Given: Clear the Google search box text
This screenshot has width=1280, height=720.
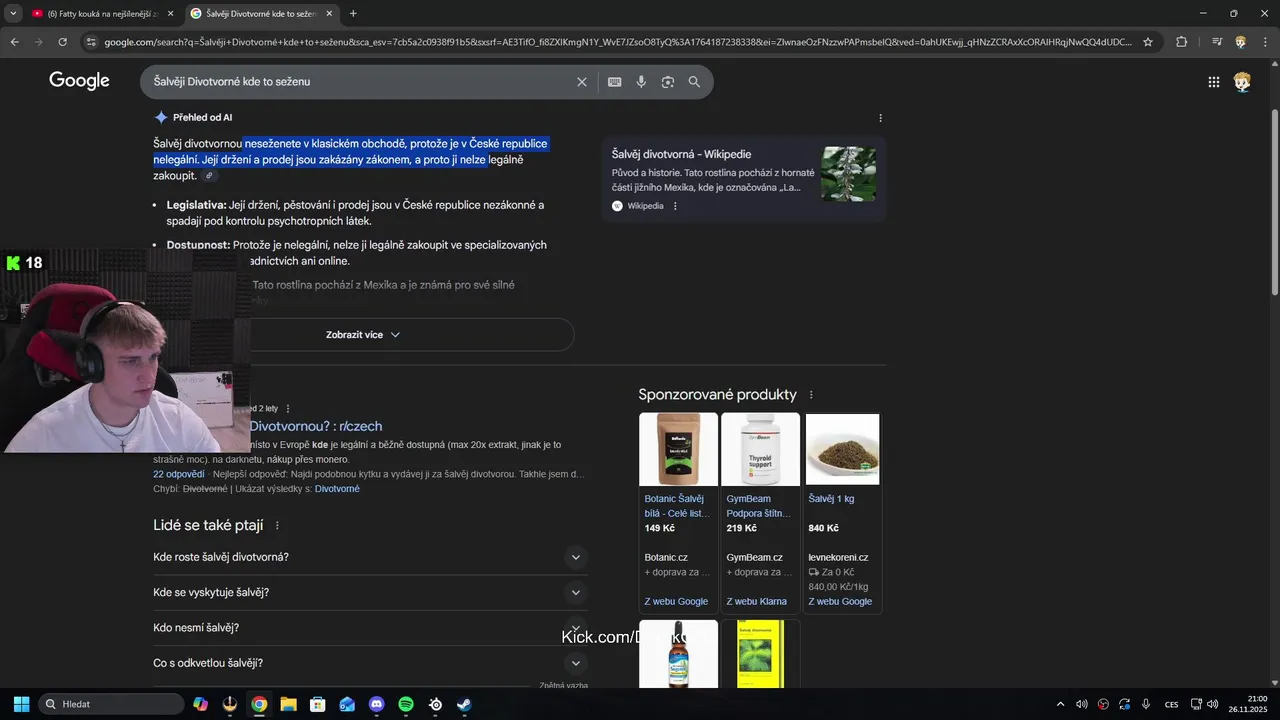Looking at the screenshot, I should (582, 82).
